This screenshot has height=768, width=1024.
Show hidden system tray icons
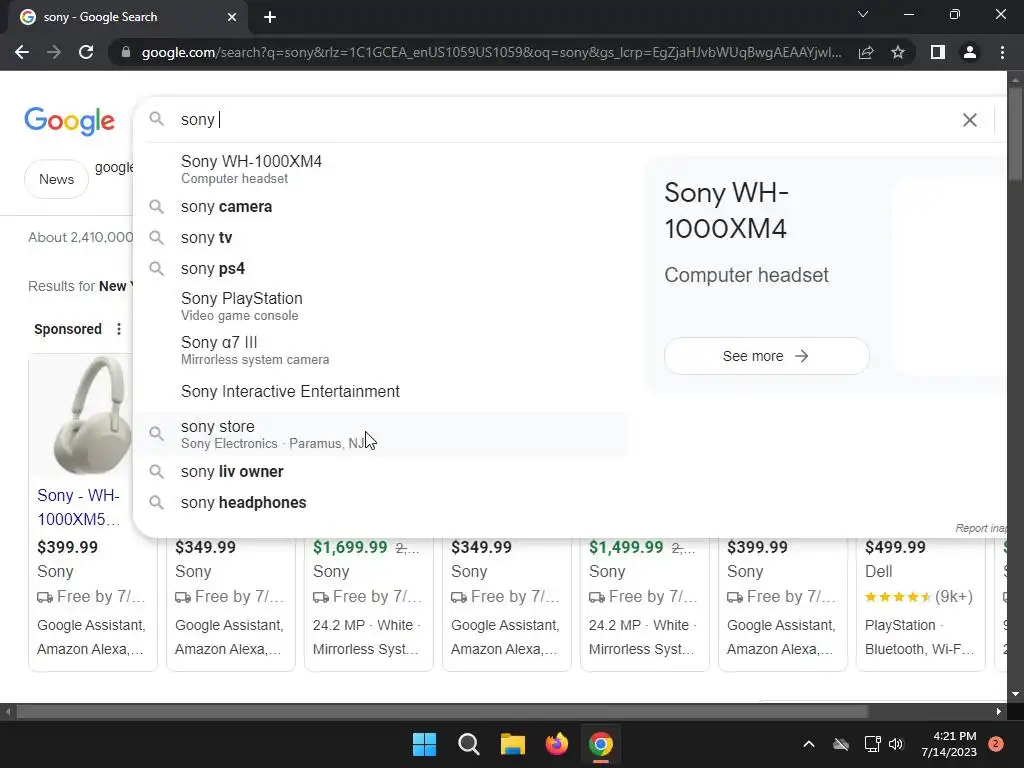pos(808,744)
